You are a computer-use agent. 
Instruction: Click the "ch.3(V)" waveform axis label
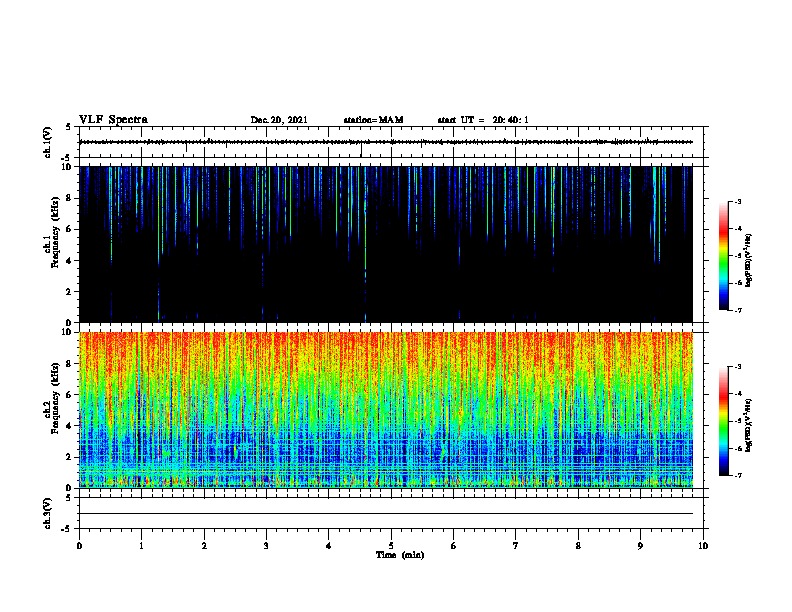(47, 513)
